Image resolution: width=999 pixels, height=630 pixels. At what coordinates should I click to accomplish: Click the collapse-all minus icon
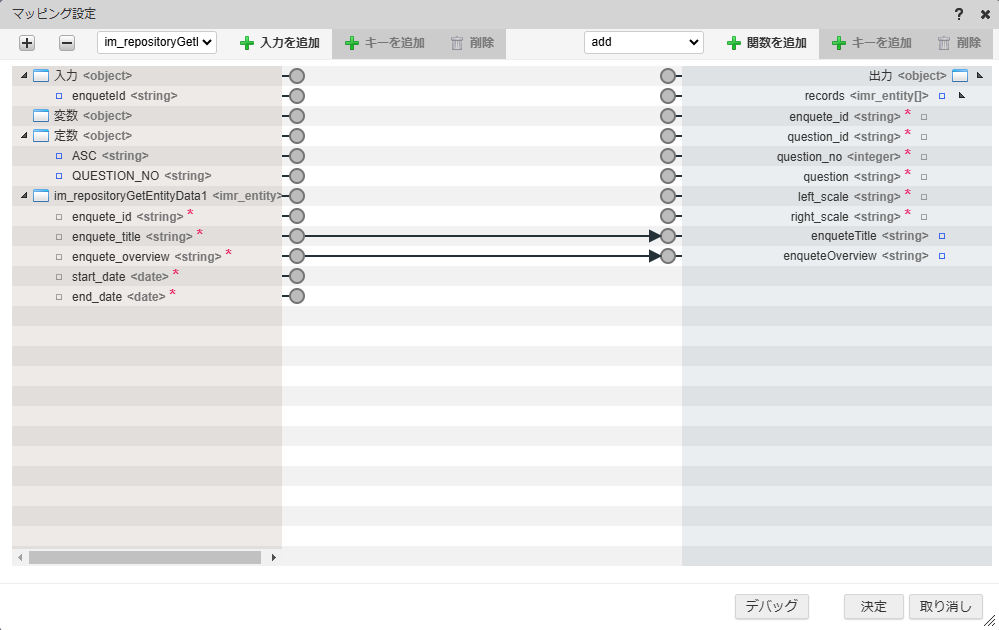pyautogui.click(x=65, y=43)
